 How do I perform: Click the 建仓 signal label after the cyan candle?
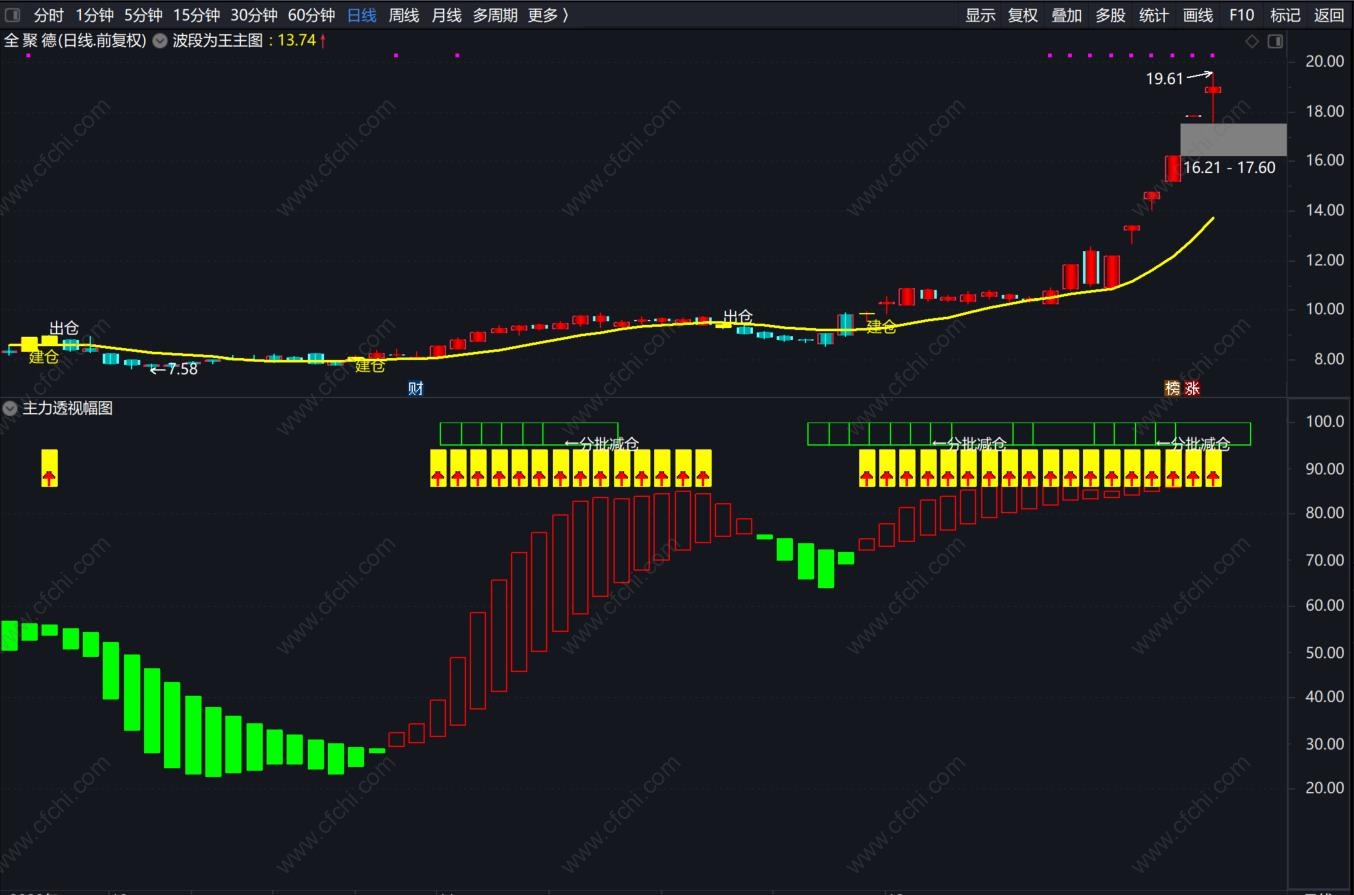[x=881, y=326]
